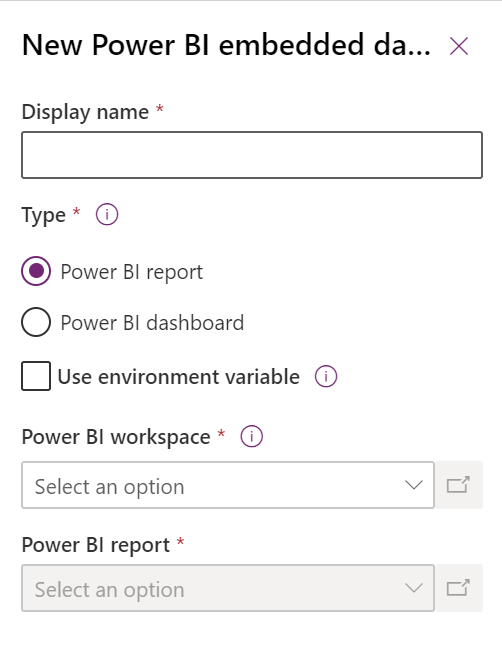
Task: Click the Display name text field
Action: pos(252,155)
